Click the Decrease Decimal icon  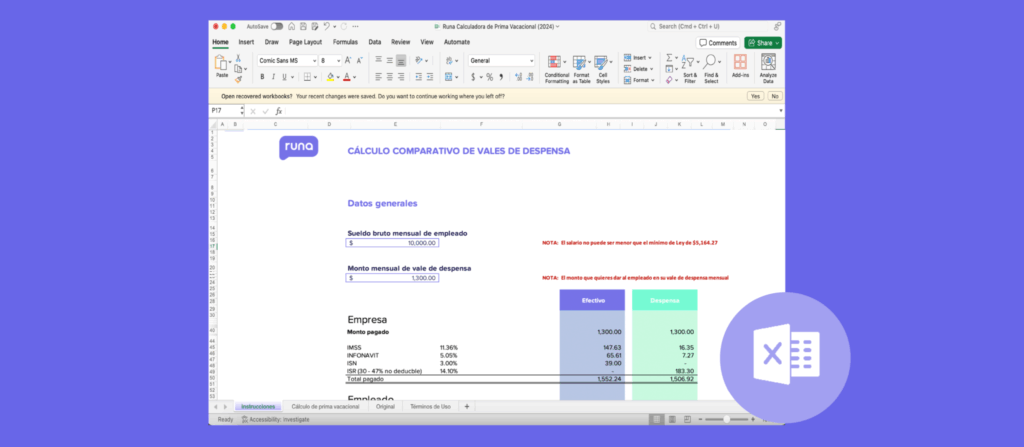tap(530, 77)
